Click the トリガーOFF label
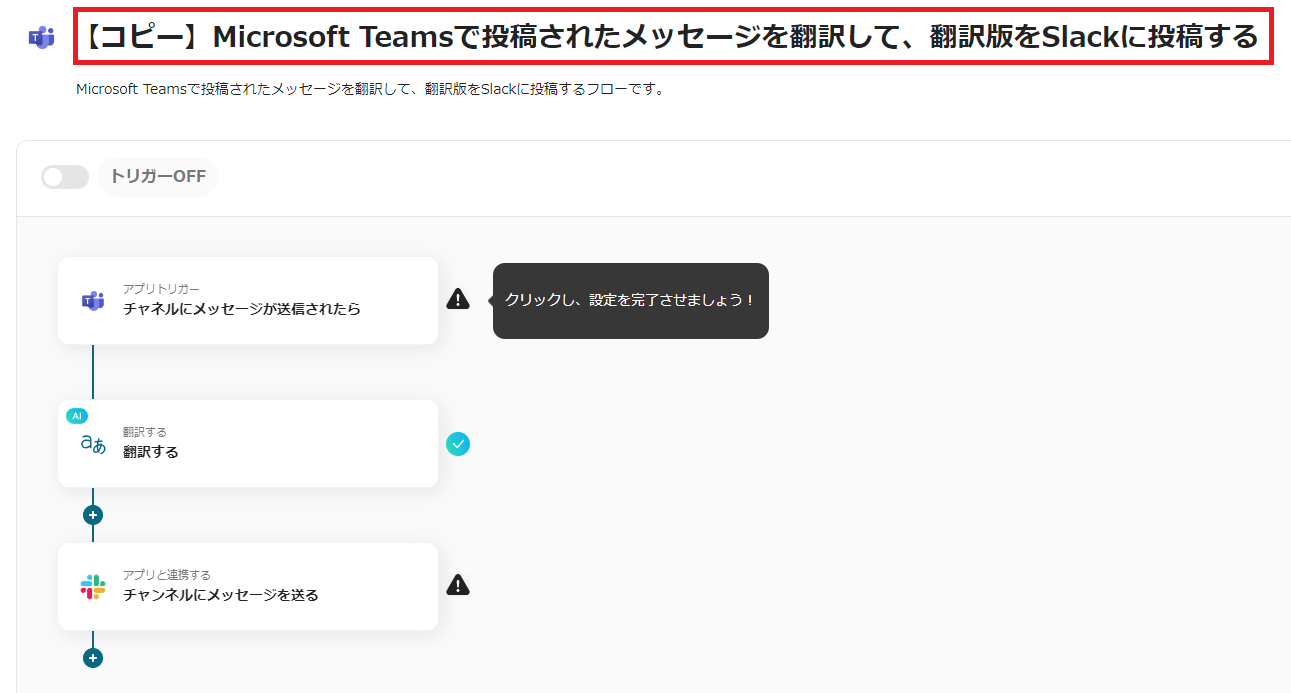 (157, 177)
